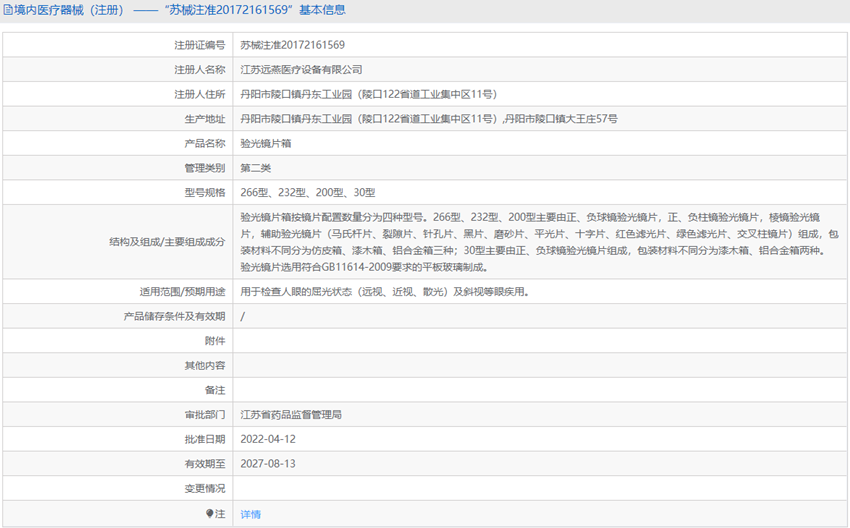Image resolution: width=850 pixels, height=528 pixels.
Task: Select the 批准日期 label
Action: tap(204, 439)
